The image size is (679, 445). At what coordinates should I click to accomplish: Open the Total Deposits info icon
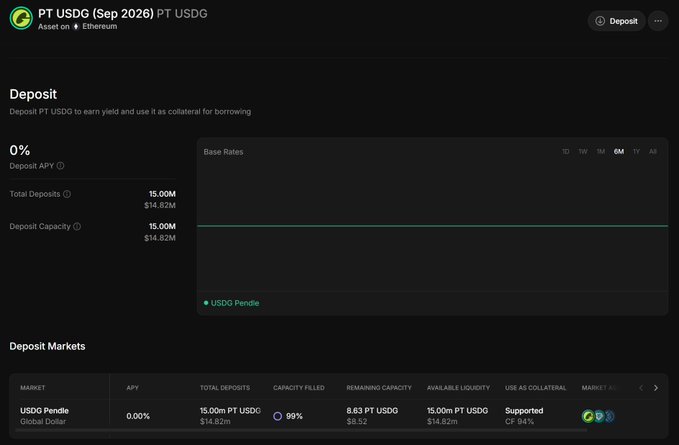pos(67,194)
